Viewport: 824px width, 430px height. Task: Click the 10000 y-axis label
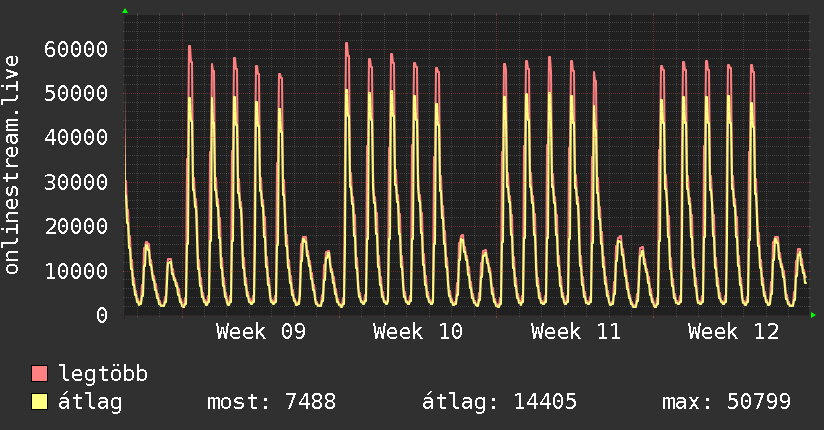coord(76,271)
